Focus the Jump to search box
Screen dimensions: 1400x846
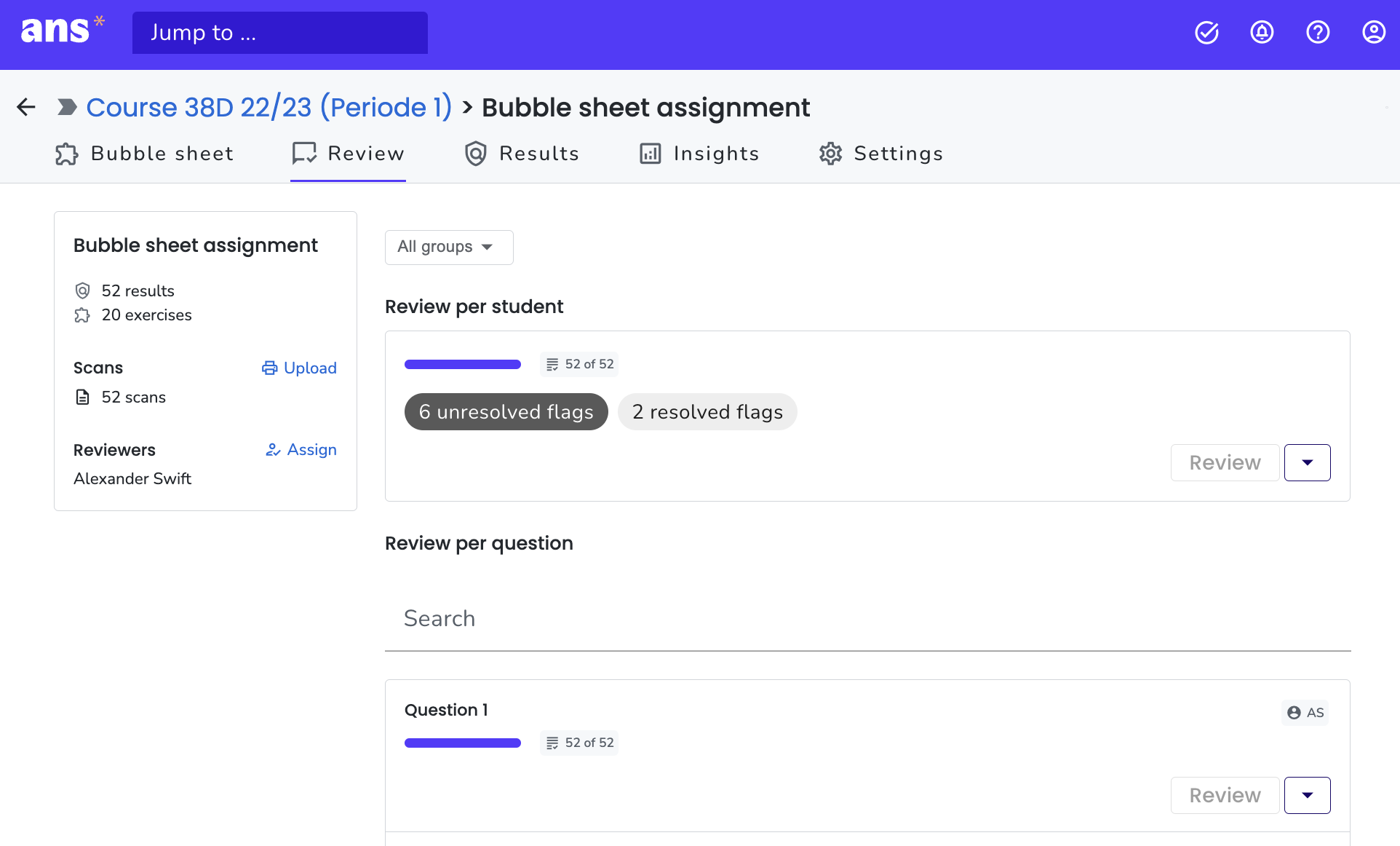tap(280, 33)
